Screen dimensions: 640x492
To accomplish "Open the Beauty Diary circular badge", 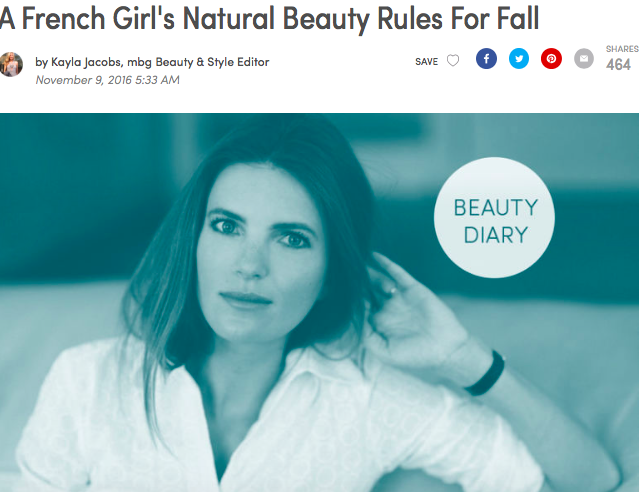I will pyautogui.click(x=494, y=218).
